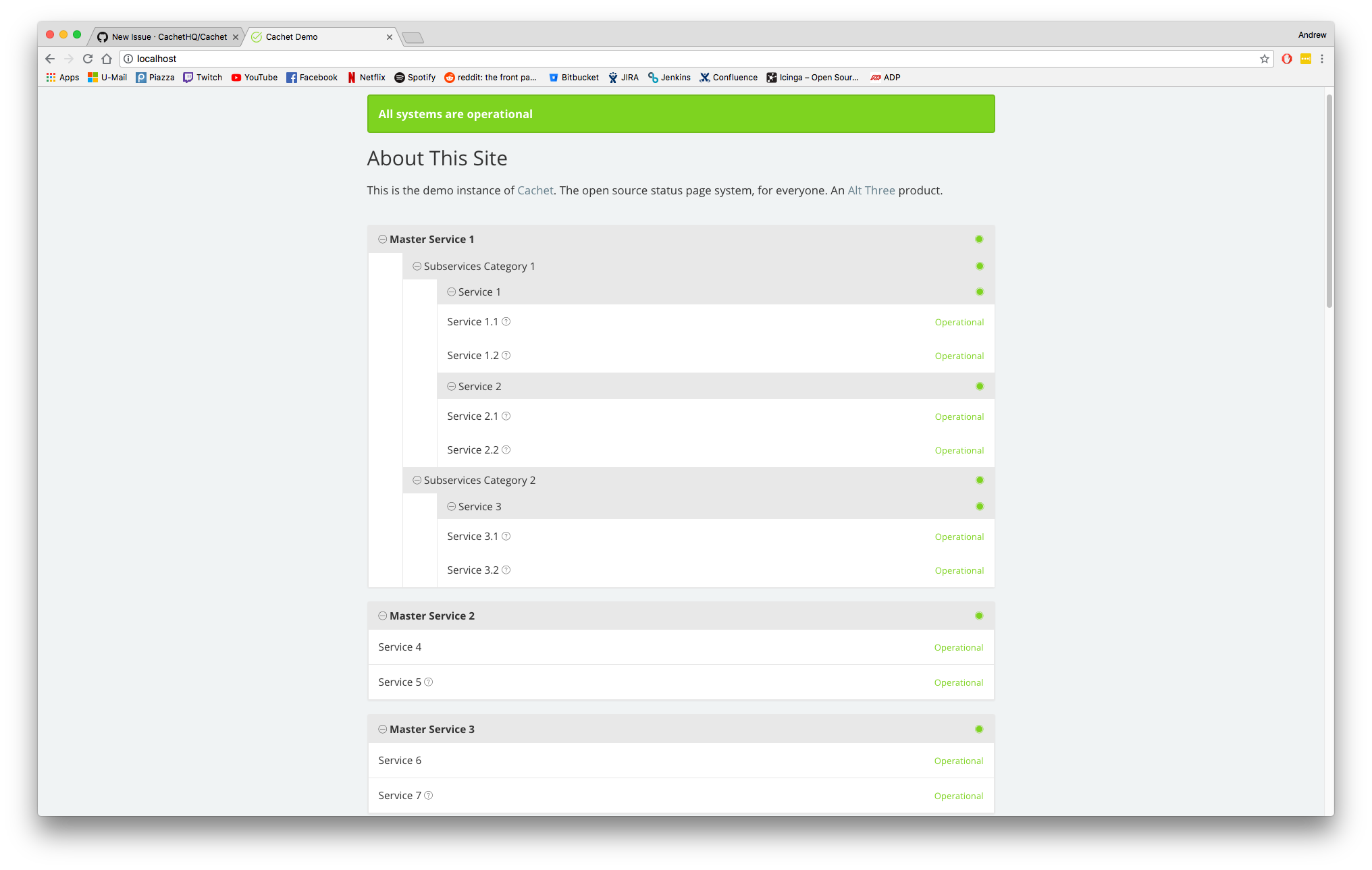Visit the Alt Three link
1372x870 pixels.
[871, 190]
